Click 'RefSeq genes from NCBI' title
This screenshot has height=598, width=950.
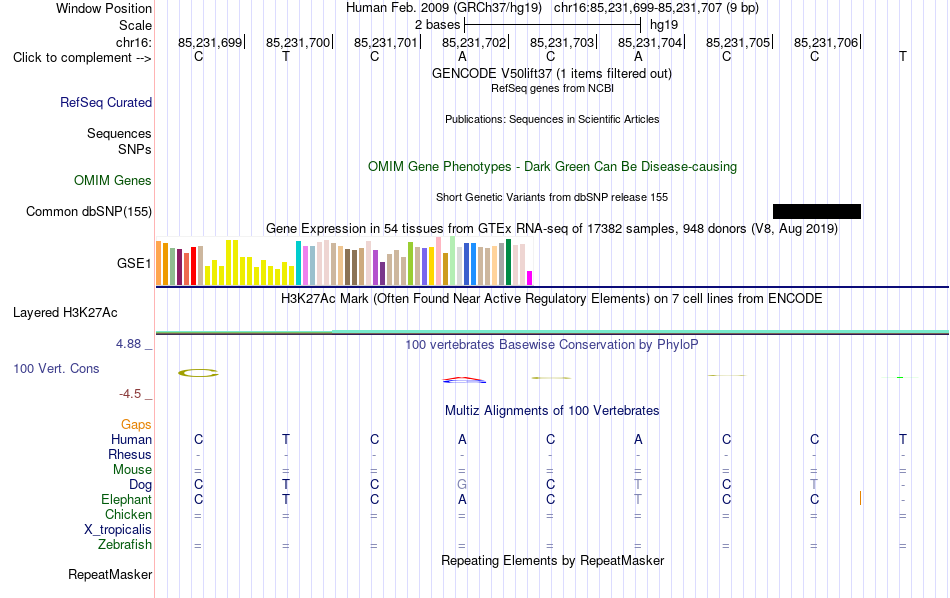[552, 88]
